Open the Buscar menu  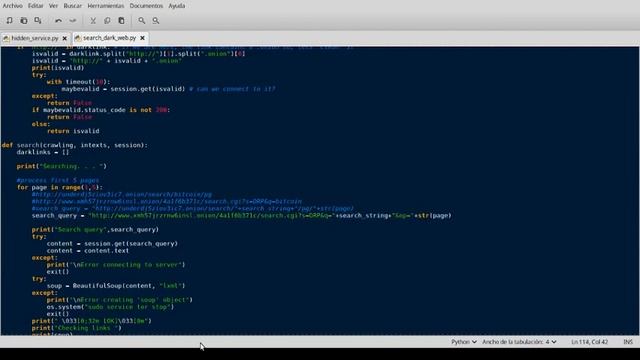[x=73, y=6]
